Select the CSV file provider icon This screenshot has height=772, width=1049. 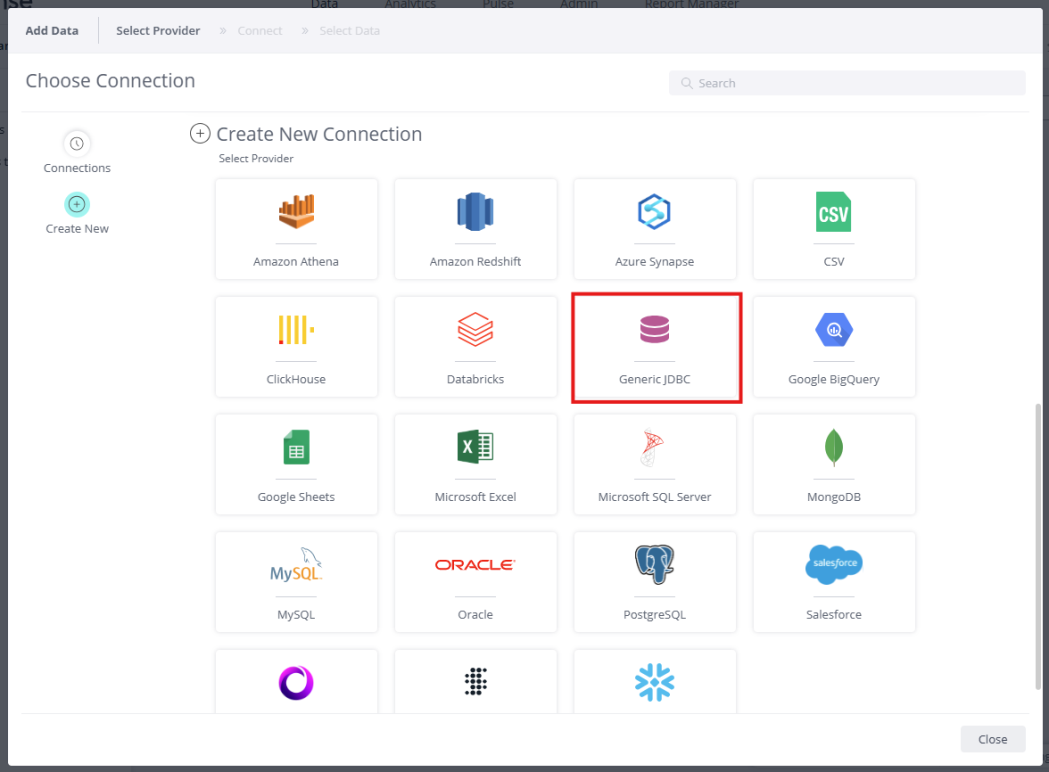[833, 212]
